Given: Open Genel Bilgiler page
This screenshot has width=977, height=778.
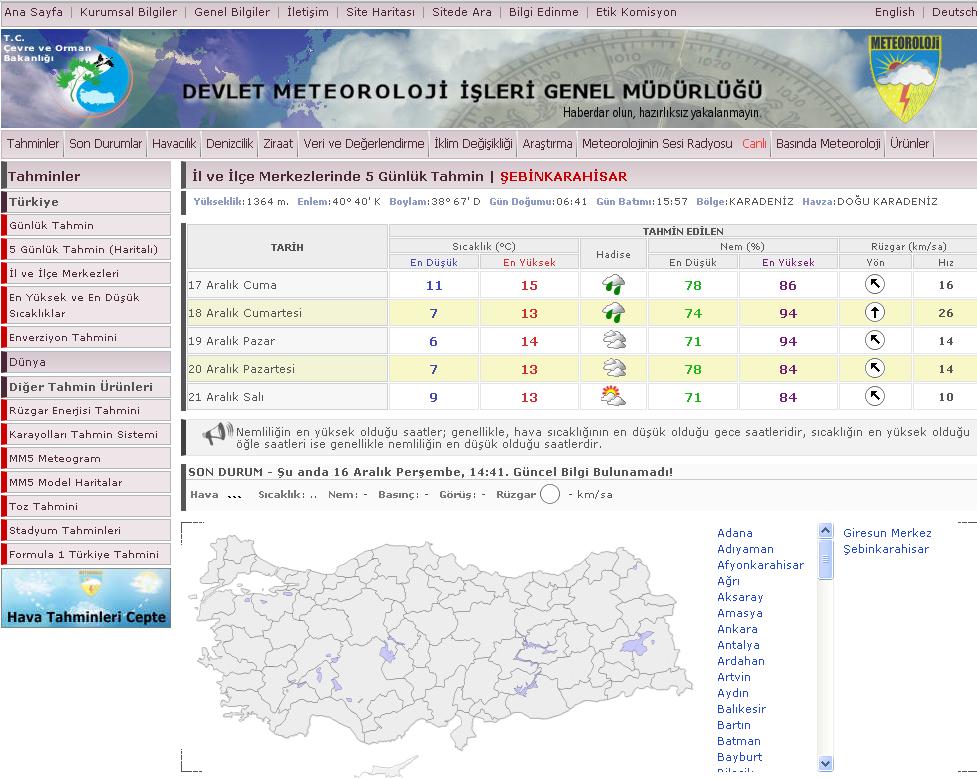Looking at the screenshot, I should point(232,12).
